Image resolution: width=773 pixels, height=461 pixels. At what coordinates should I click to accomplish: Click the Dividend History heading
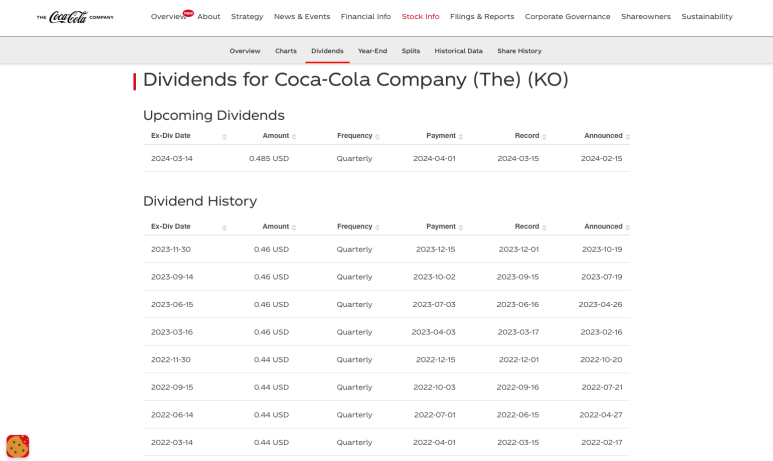pyautogui.click(x=200, y=201)
